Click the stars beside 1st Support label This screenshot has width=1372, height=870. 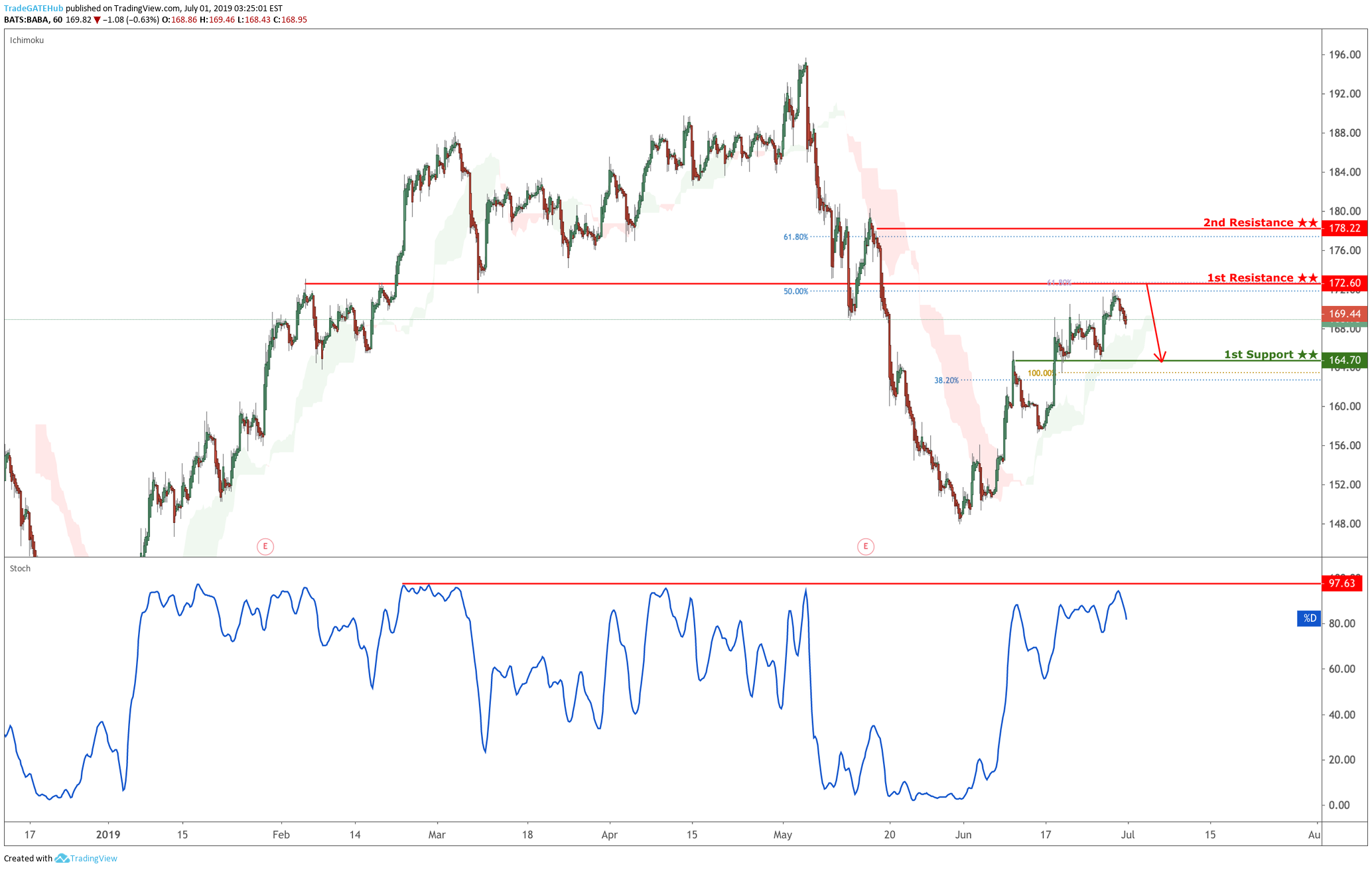pyautogui.click(x=1308, y=355)
